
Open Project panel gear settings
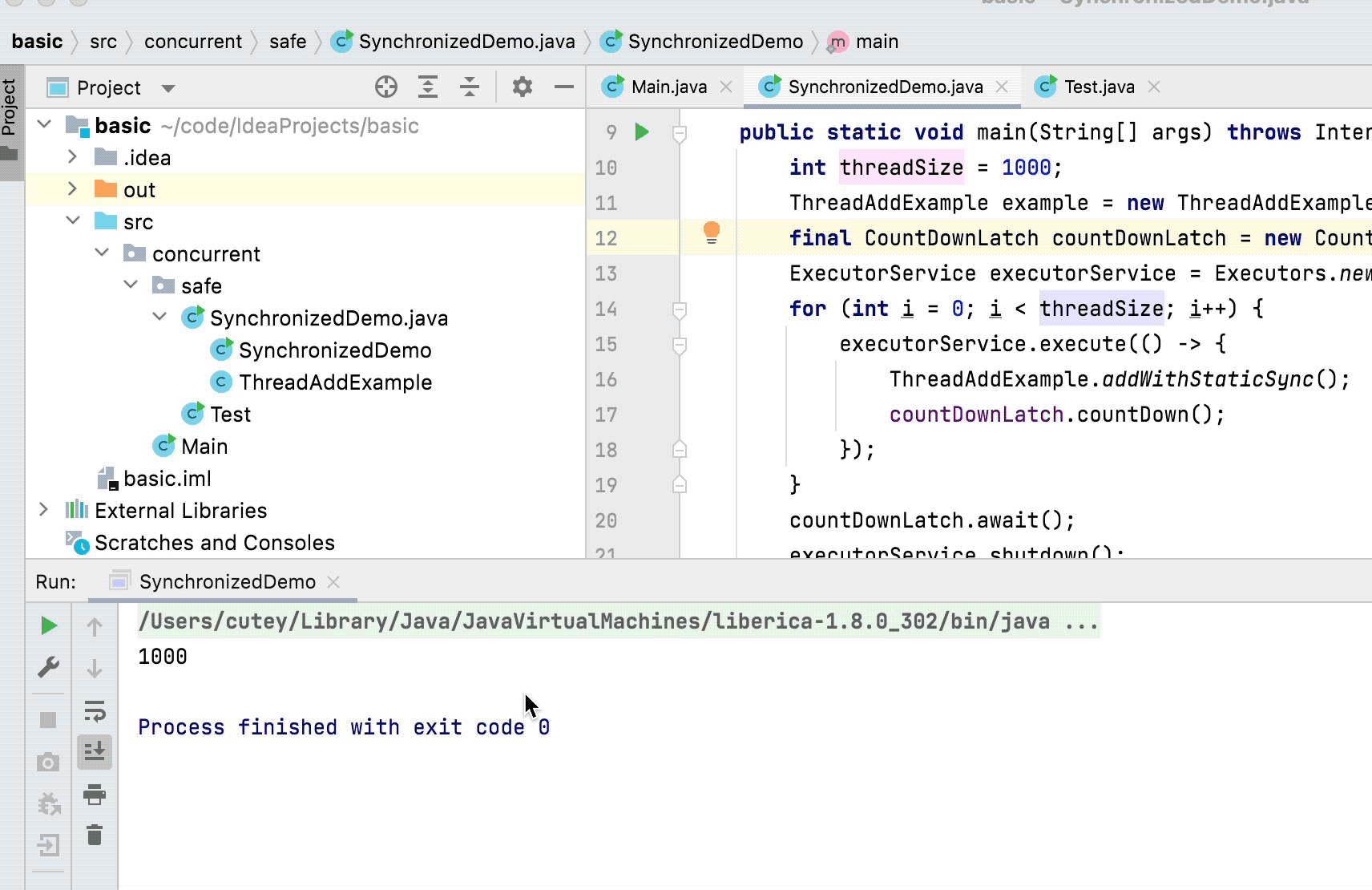click(523, 87)
